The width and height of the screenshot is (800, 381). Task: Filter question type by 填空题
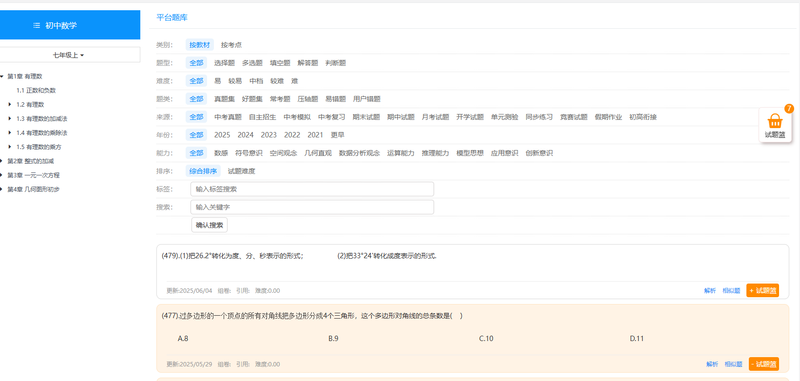coord(280,63)
